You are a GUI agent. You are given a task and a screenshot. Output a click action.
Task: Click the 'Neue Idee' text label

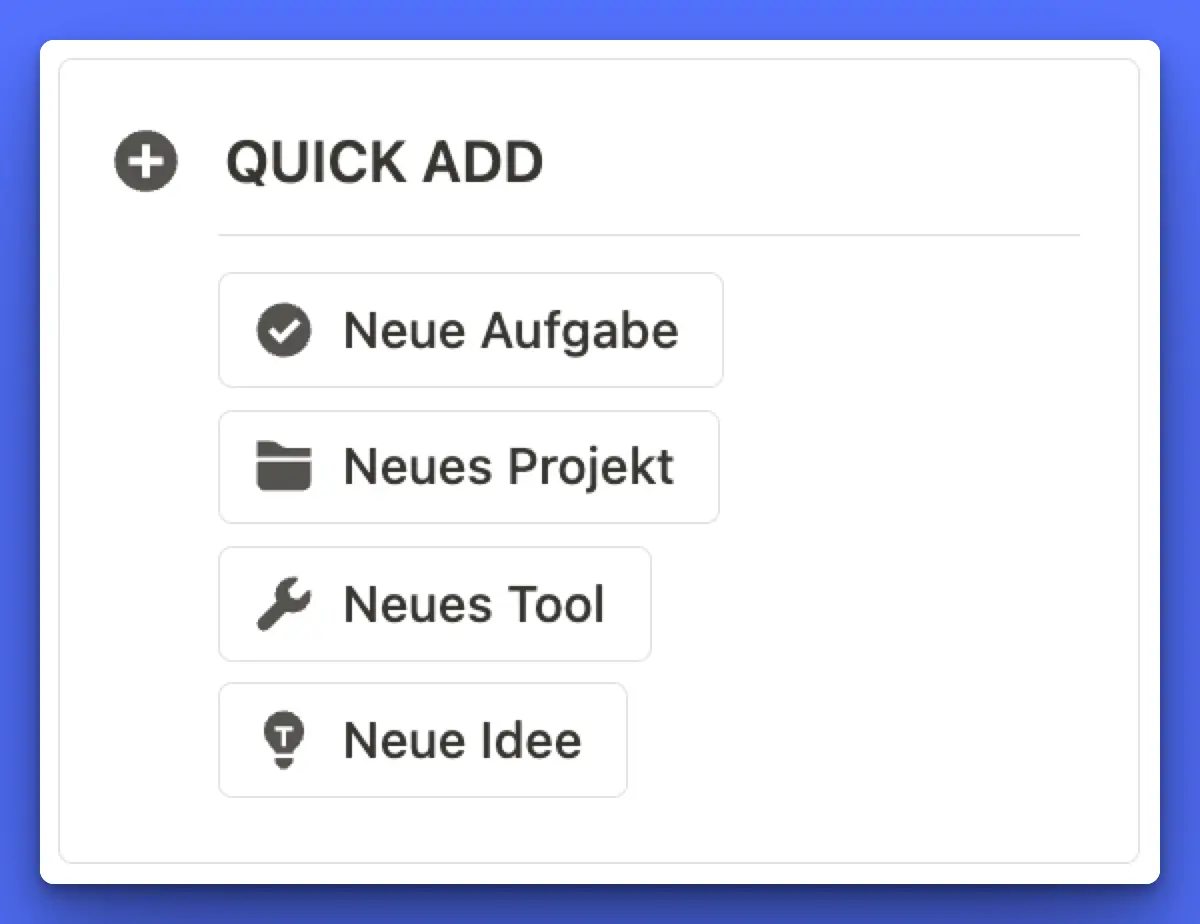pyautogui.click(x=462, y=741)
